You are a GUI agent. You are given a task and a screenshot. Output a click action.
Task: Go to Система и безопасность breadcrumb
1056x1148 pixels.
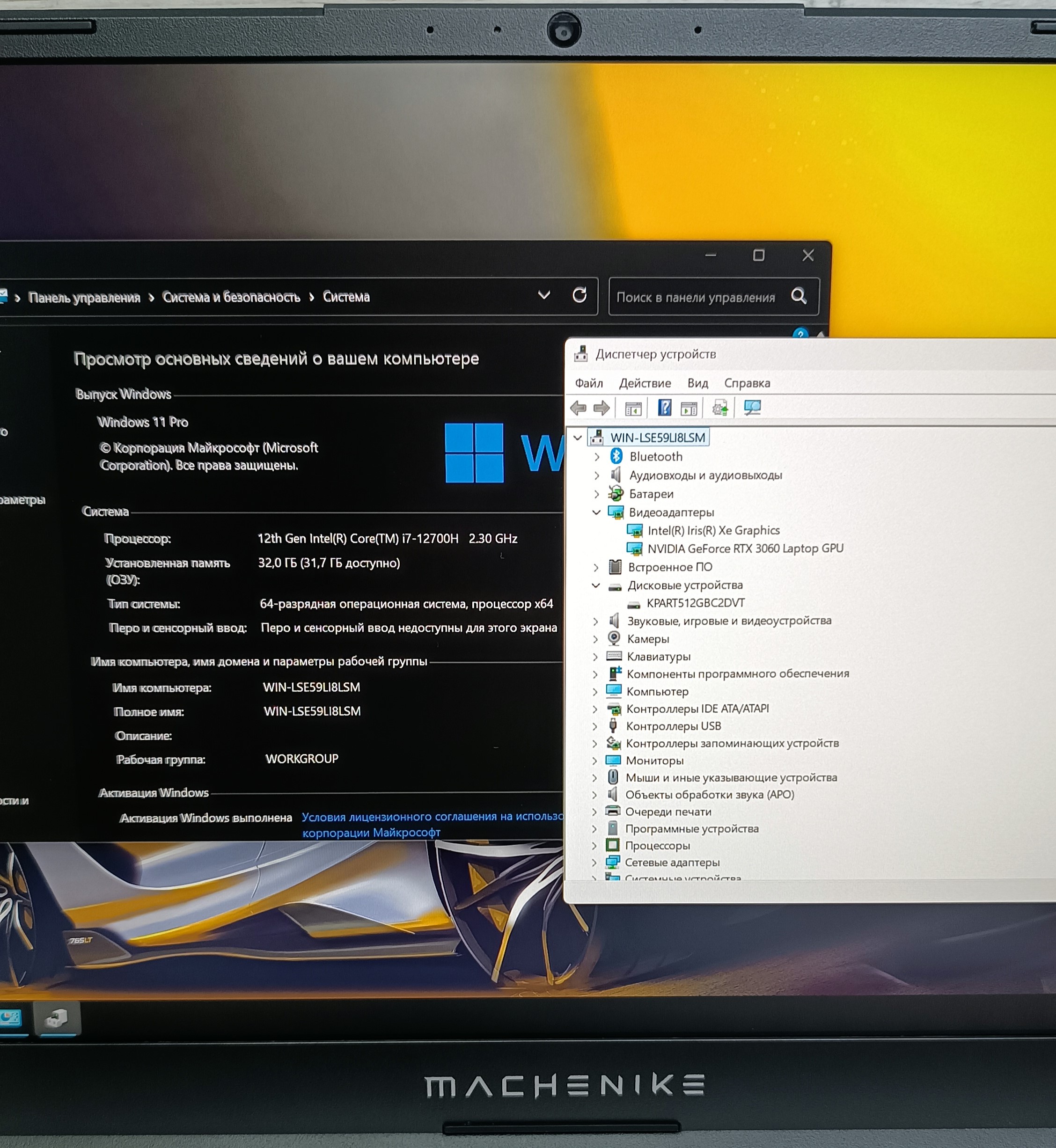(231, 297)
